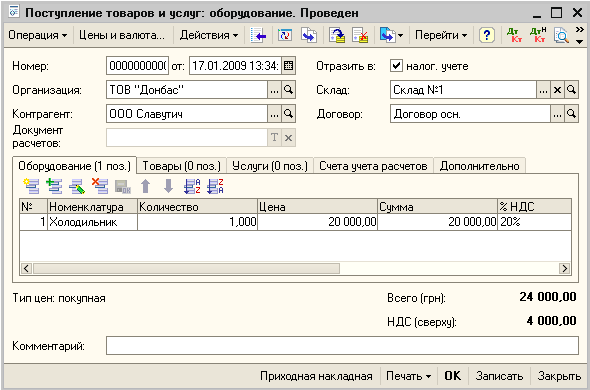Edit the current row pencil icon
590x390 pixels.
[77, 186]
